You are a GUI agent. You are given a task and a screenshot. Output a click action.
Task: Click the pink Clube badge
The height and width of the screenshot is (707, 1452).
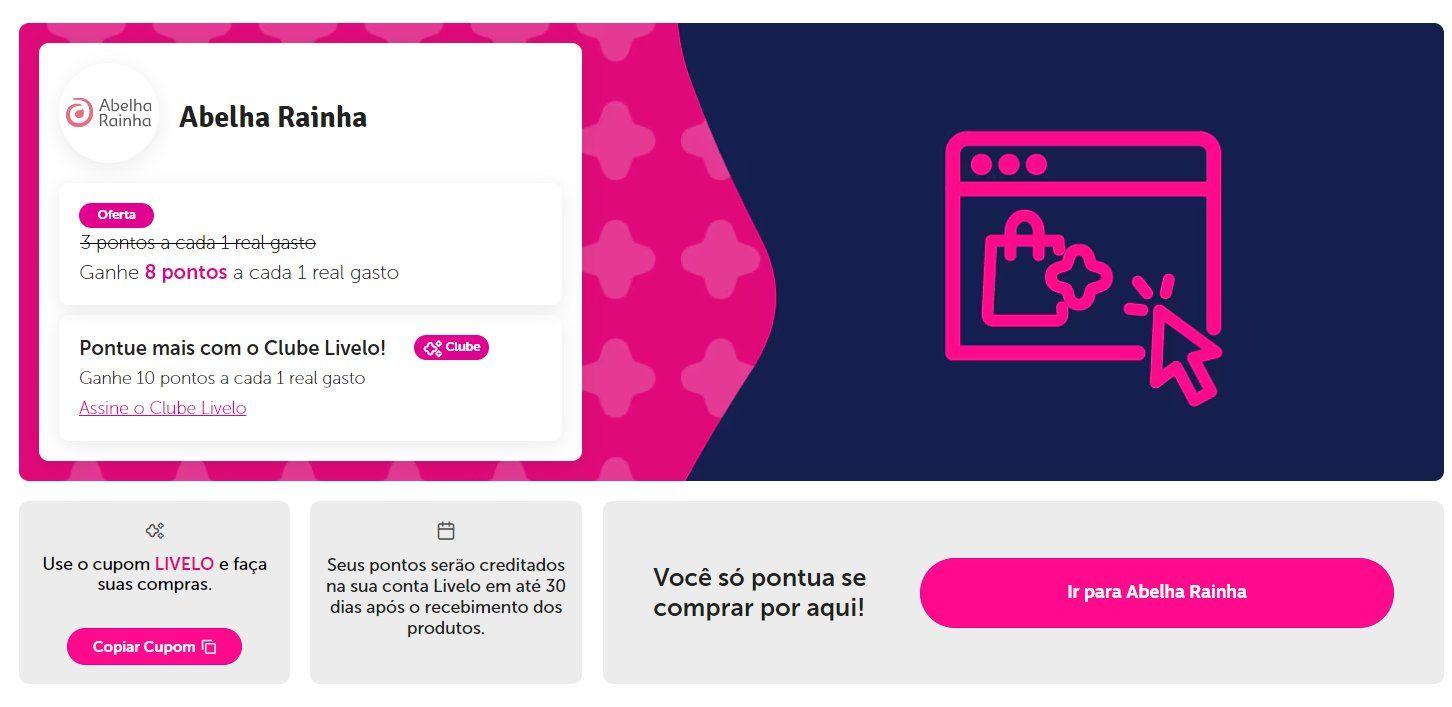click(x=451, y=347)
